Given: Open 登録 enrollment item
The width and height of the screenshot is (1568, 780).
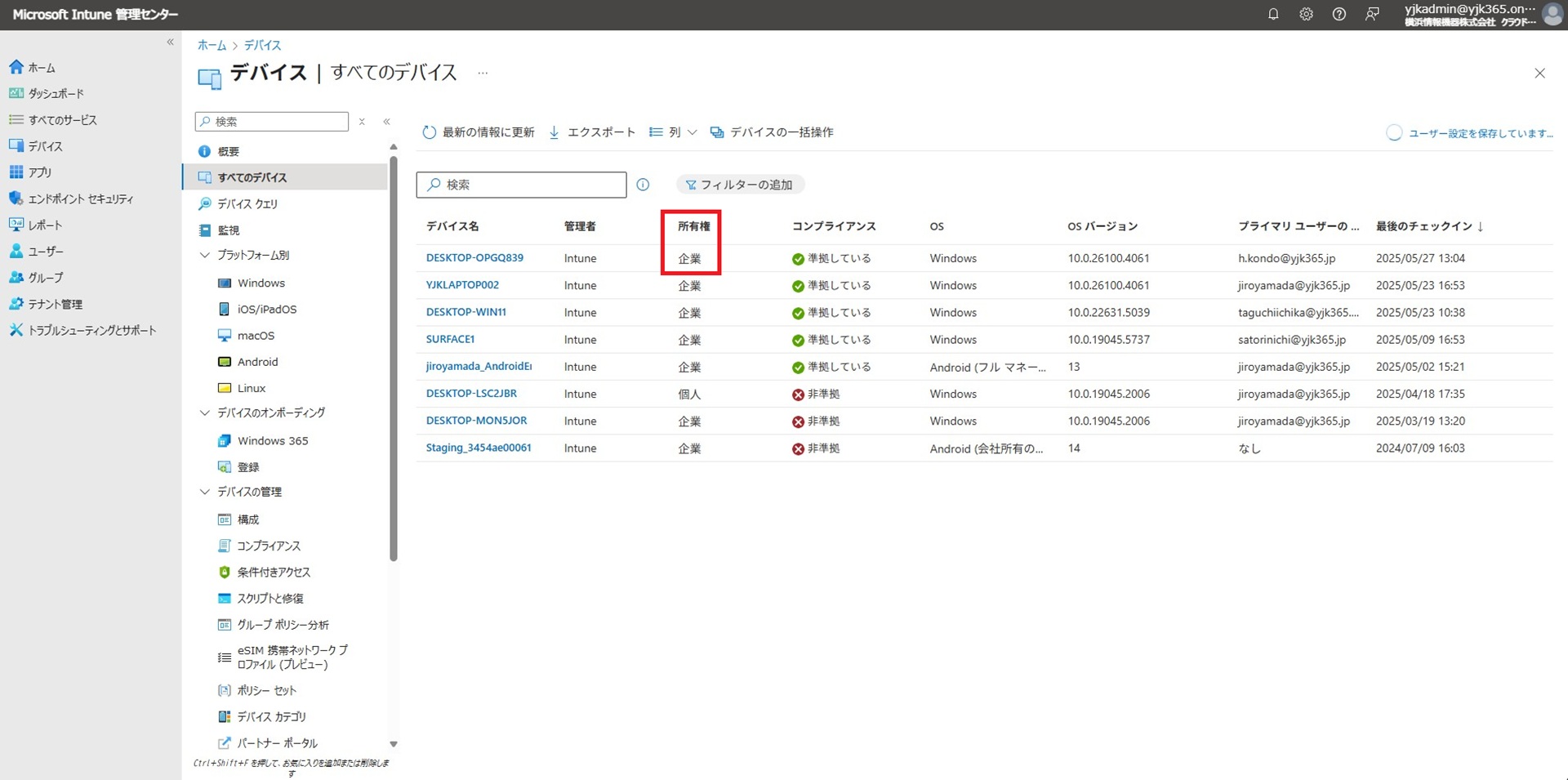Looking at the screenshot, I should pyautogui.click(x=247, y=466).
